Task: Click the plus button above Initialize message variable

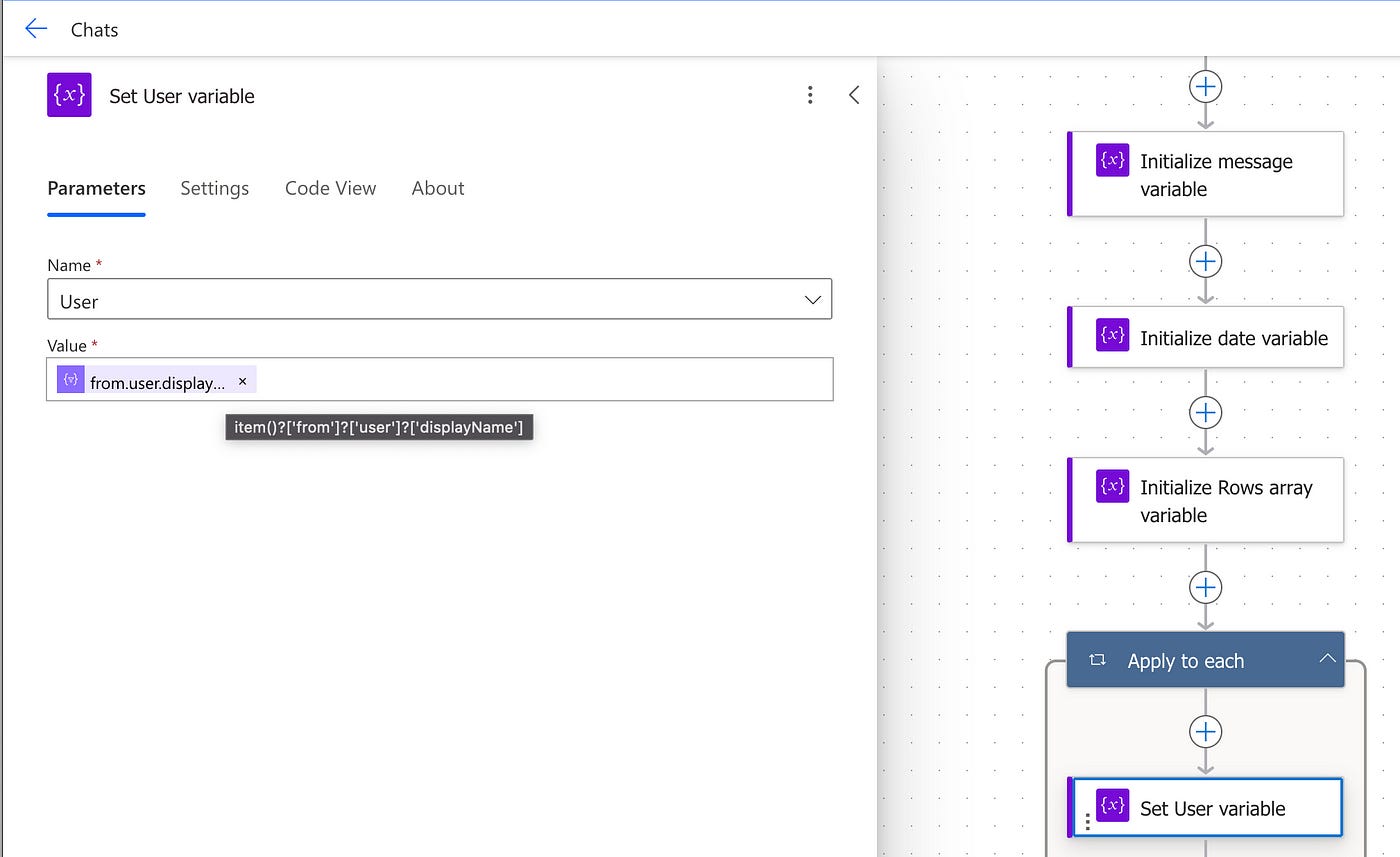Action: click(x=1206, y=87)
